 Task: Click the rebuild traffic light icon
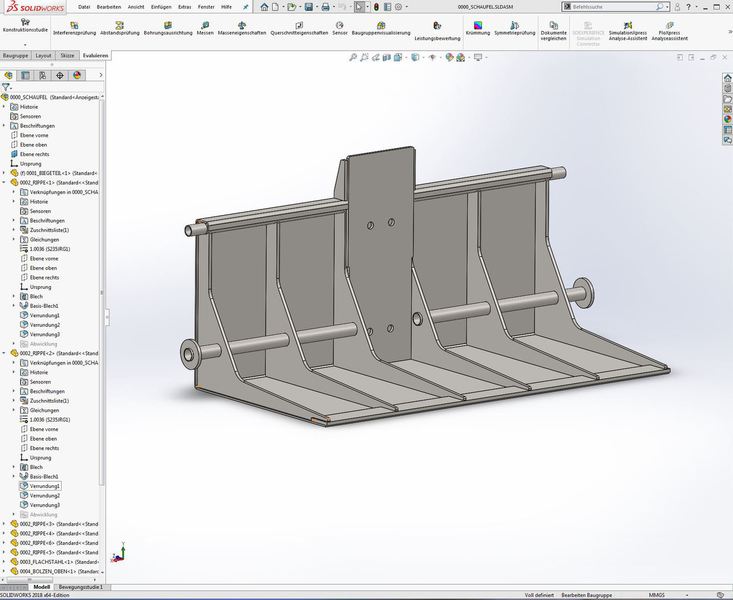tap(376, 7)
